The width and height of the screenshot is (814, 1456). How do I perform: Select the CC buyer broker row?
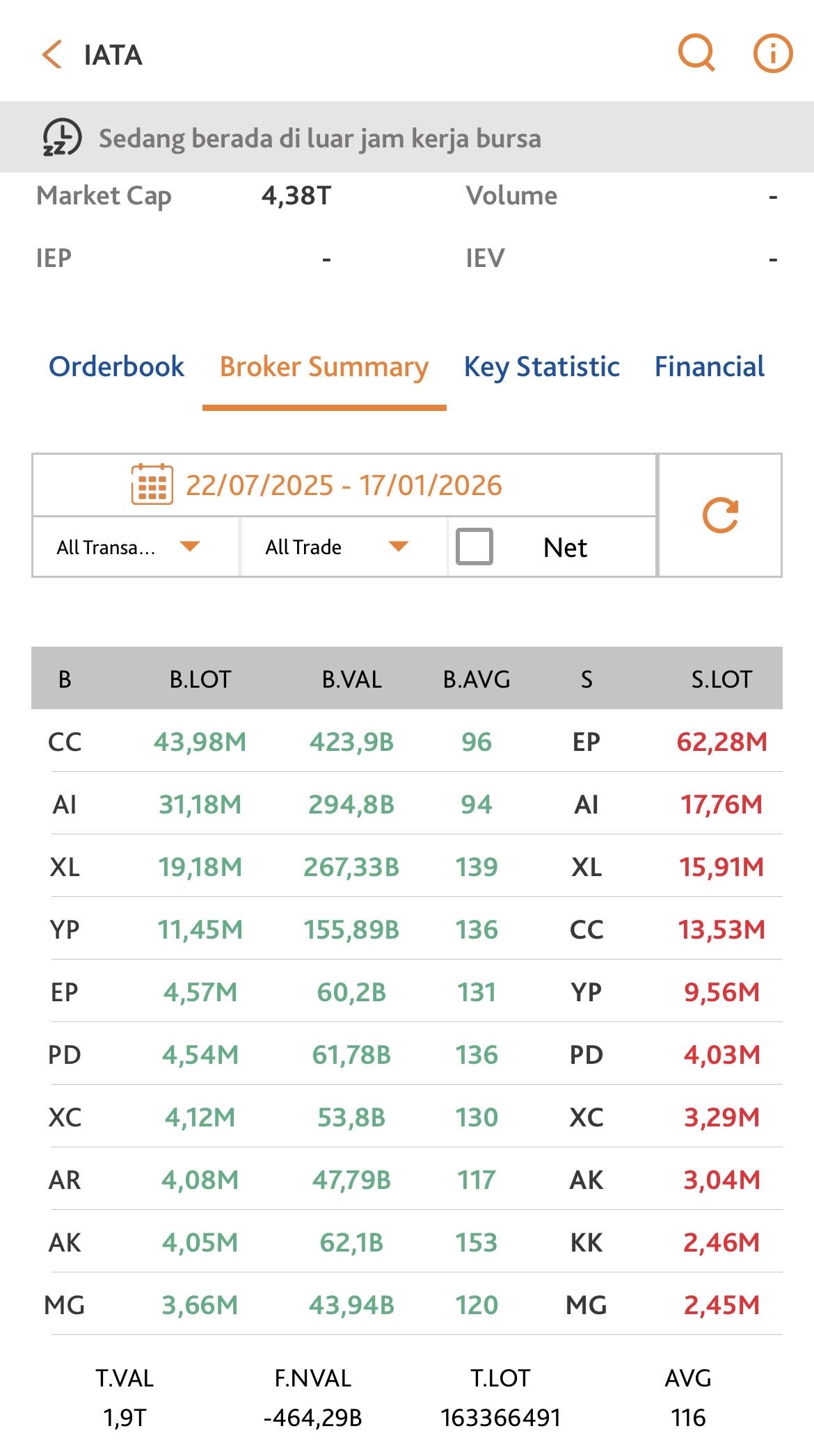click(65, 742)
